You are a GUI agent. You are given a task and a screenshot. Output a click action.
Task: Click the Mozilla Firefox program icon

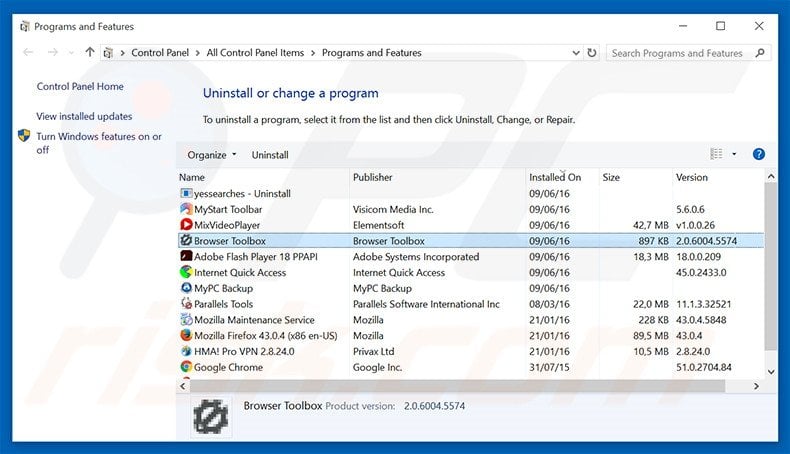[186, 336]
